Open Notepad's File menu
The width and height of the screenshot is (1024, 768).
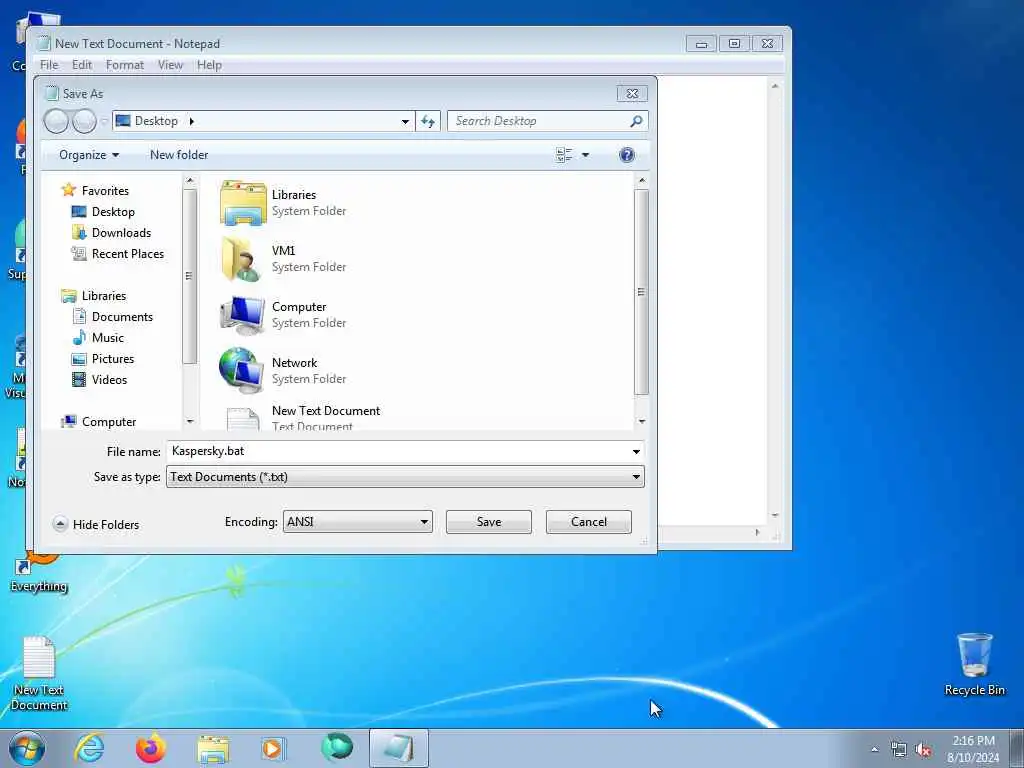pos(49,65)
